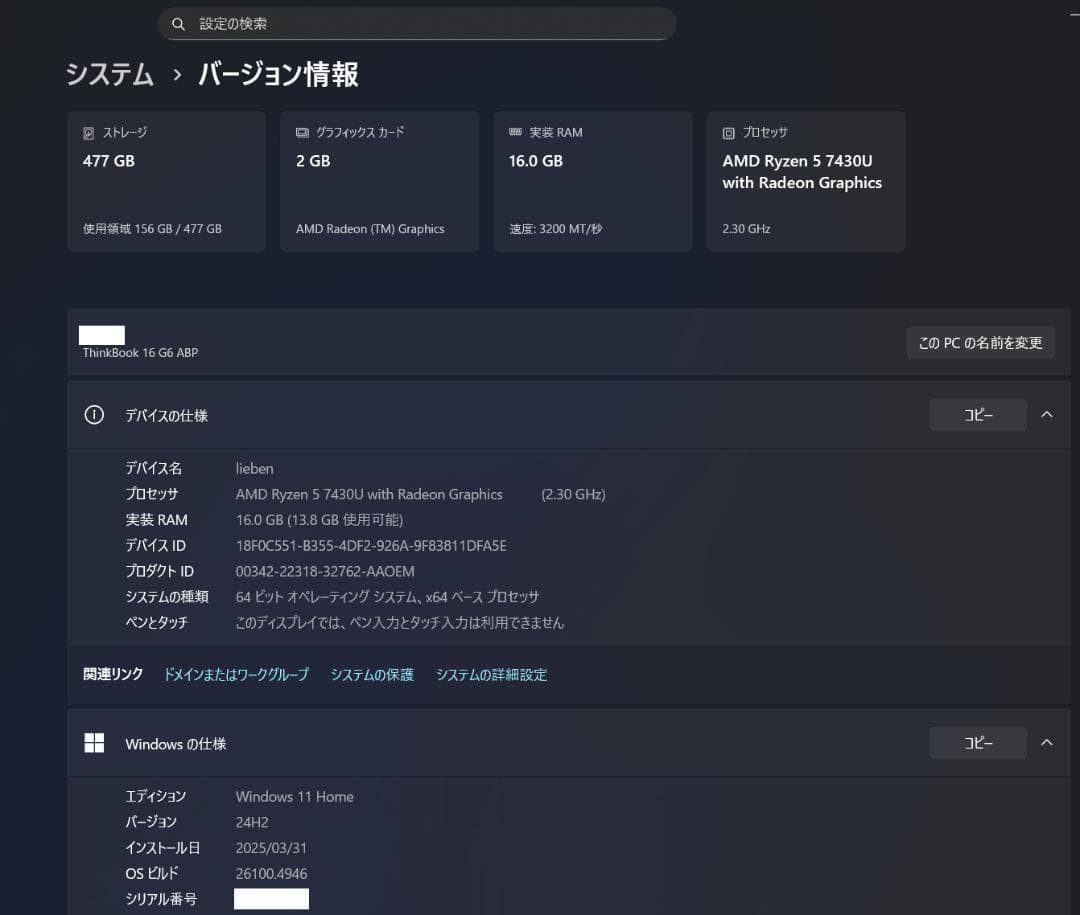
Task: Click the RAM icon on the 実装 RAM card
Action: click(515, 131)
